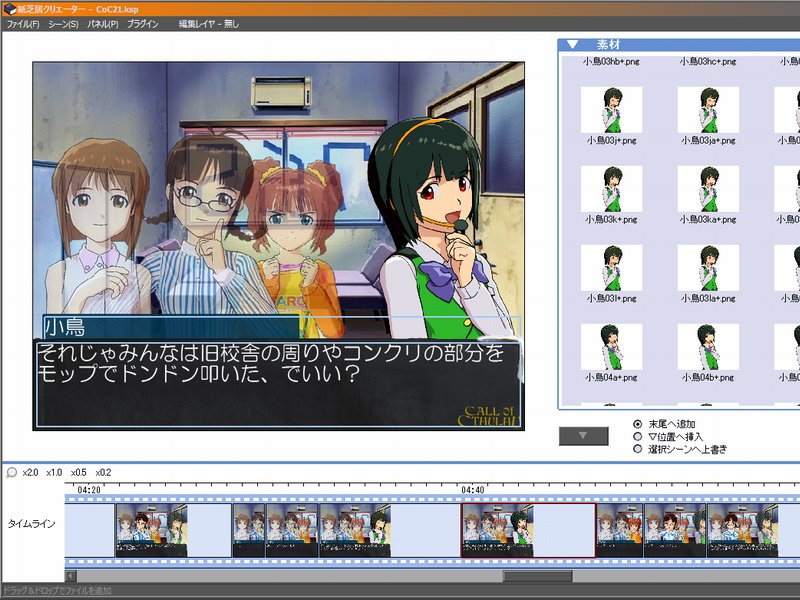Click the magnifier zoom icon by x2.0

point(11,473)
